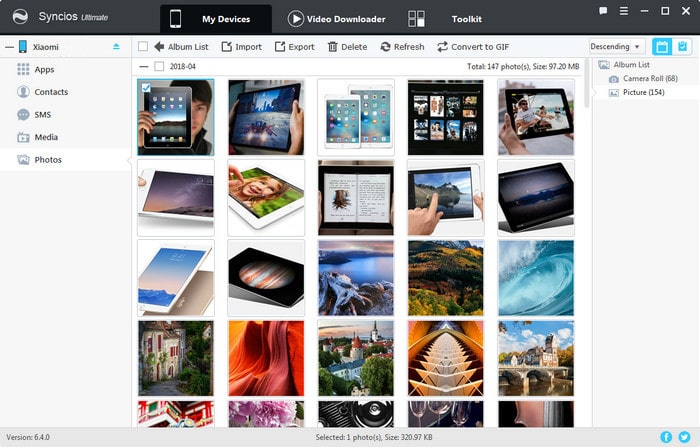Select the stone bridge castle photo
Screen dimensions: 700x447
[536, 358]
